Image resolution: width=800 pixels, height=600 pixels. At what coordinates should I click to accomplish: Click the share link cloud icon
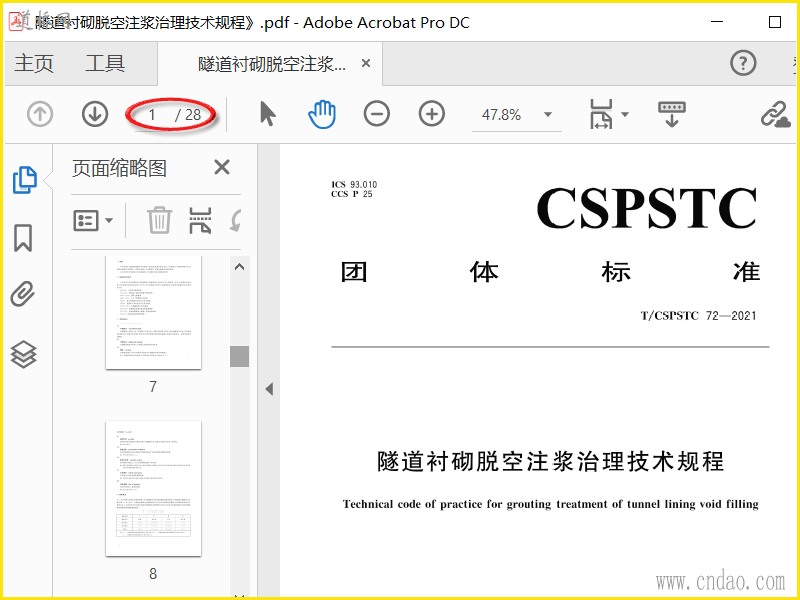point(776,114)
